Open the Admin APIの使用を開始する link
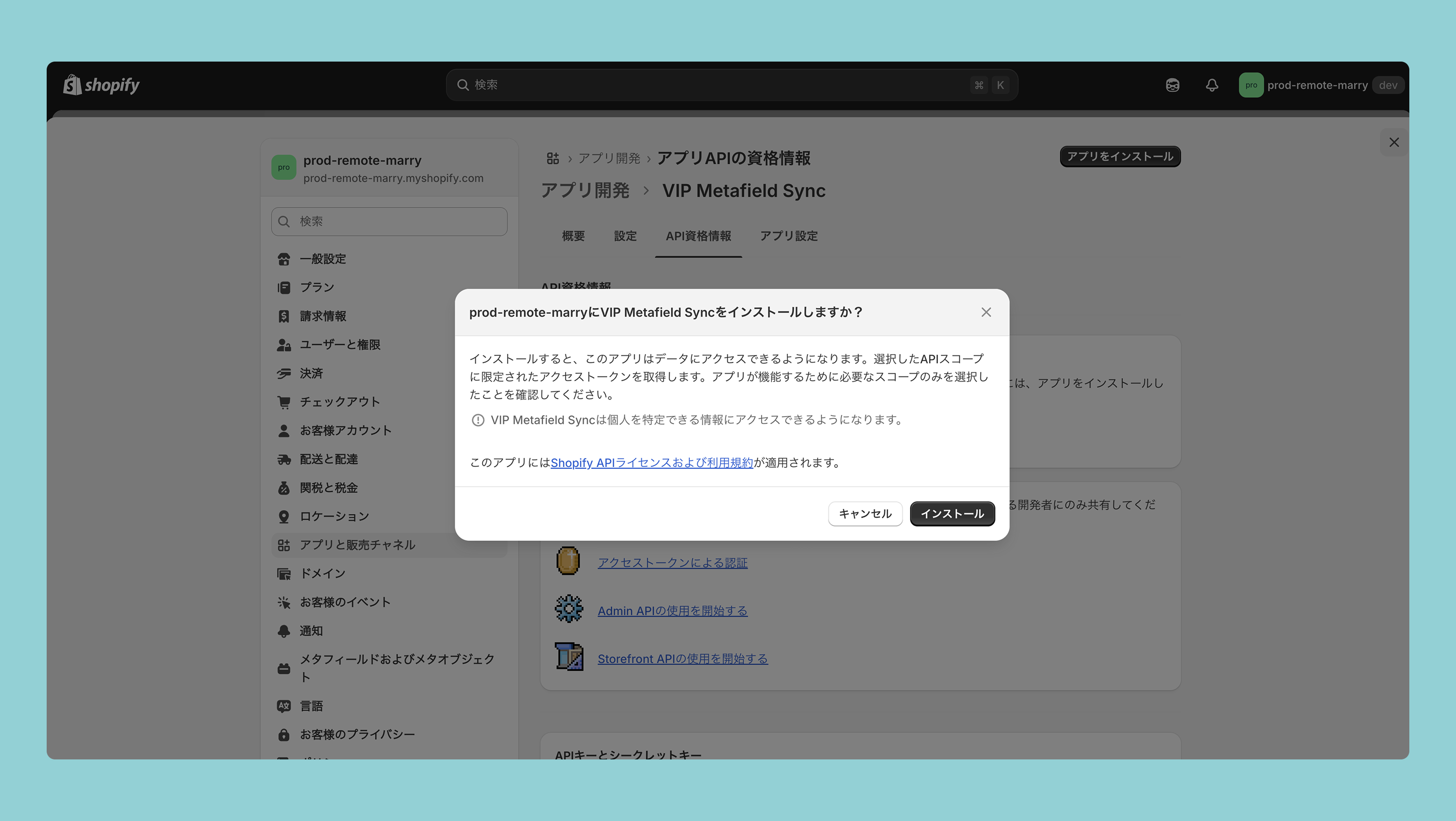 pyautogui.click(x=672, y=611)
